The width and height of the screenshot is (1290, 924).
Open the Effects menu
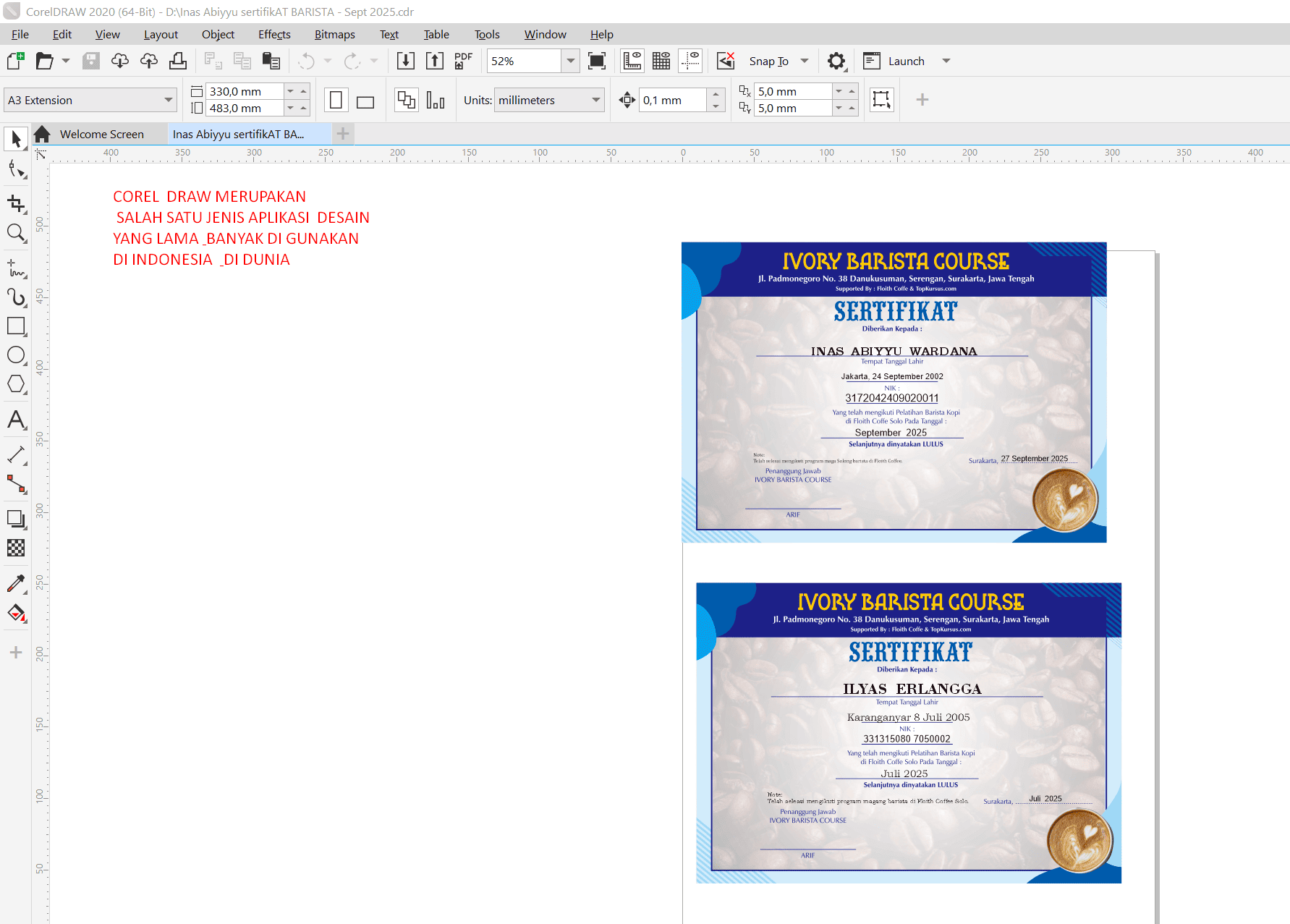coord(274,34)
